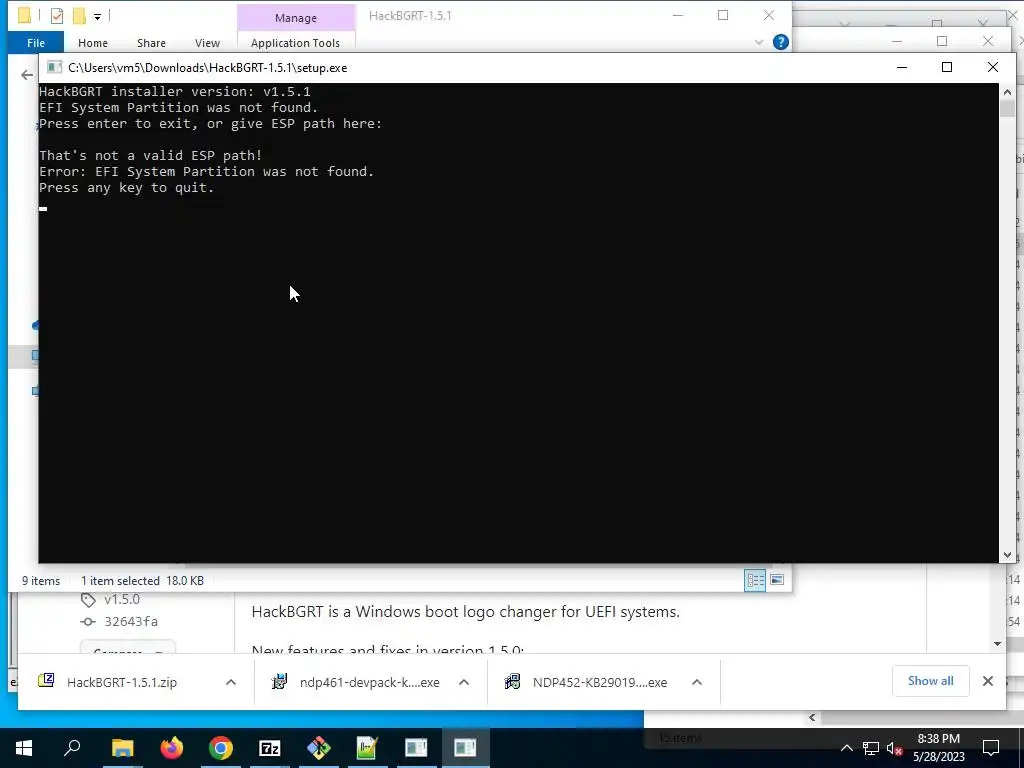Click the quick access properties checkmark icon

pyautogui.click(x=57, y=16)
